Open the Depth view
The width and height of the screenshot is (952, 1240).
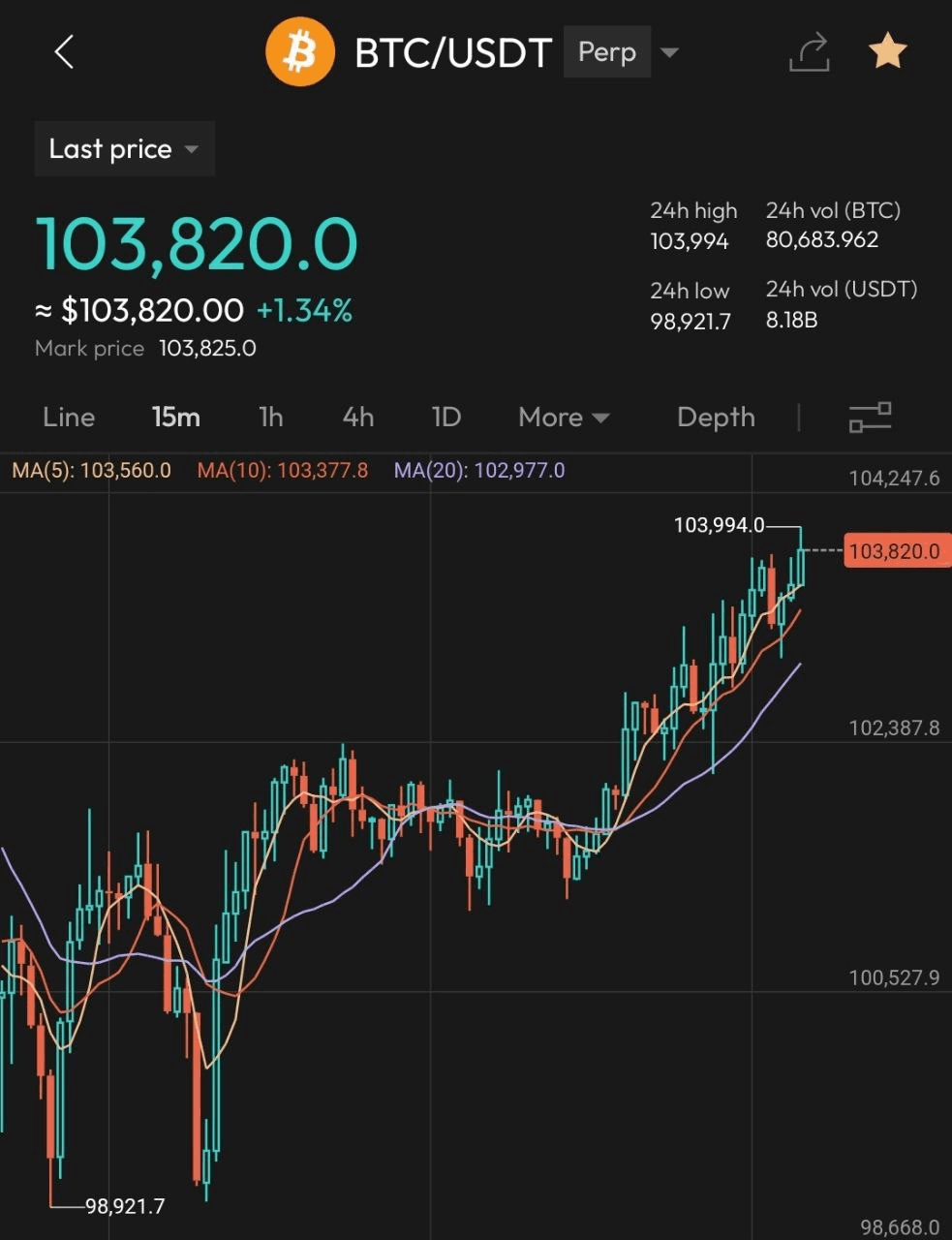[716, 417]
